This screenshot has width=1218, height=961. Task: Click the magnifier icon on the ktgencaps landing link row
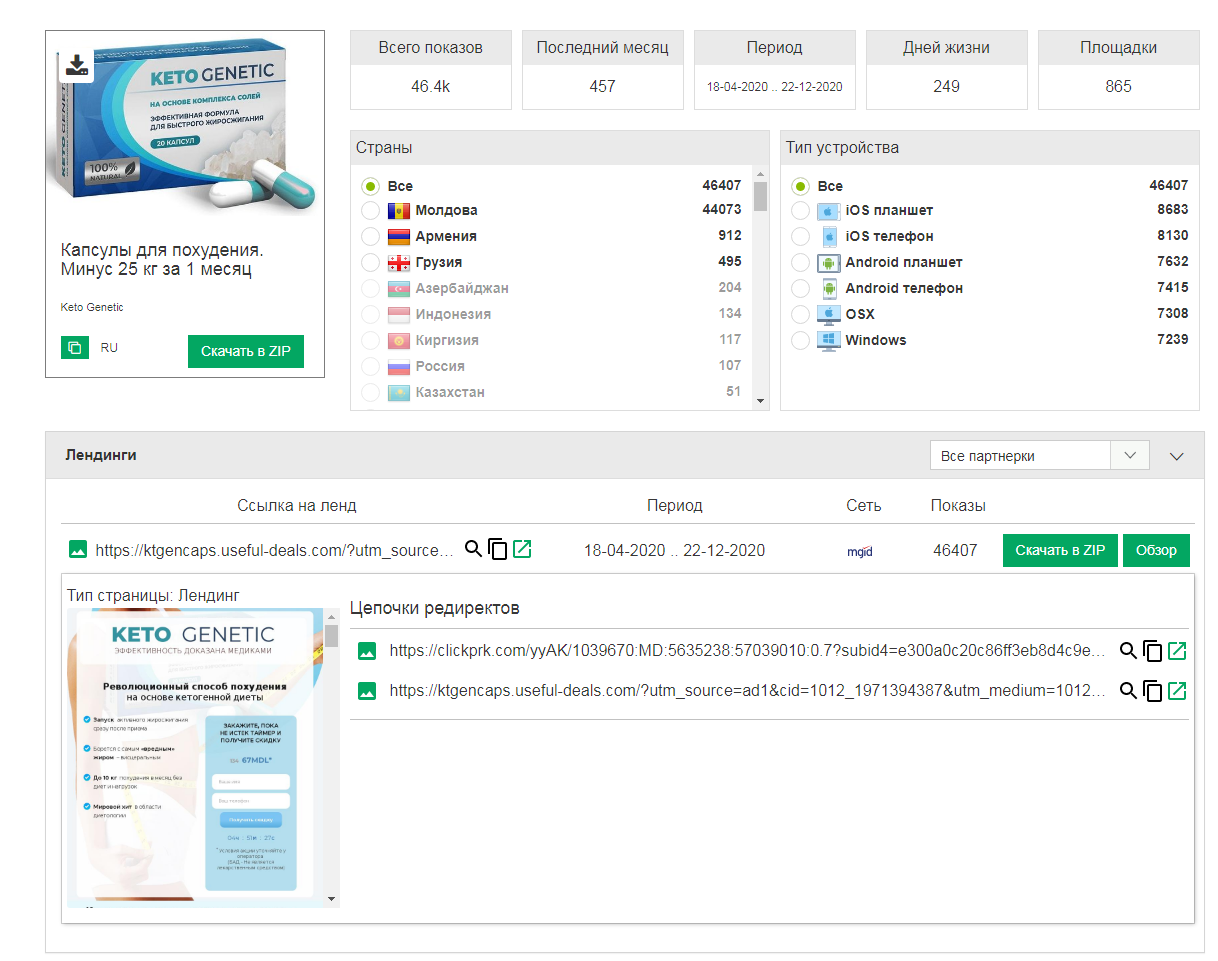474,549
